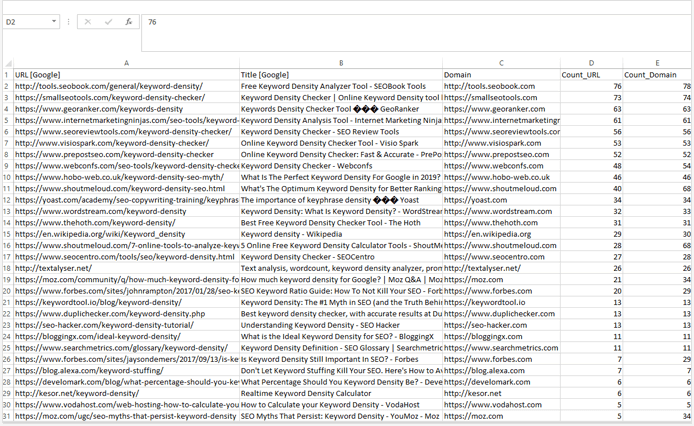This screenshot has height=426, width=694.
Task: Select column E header
Action: 657,63
